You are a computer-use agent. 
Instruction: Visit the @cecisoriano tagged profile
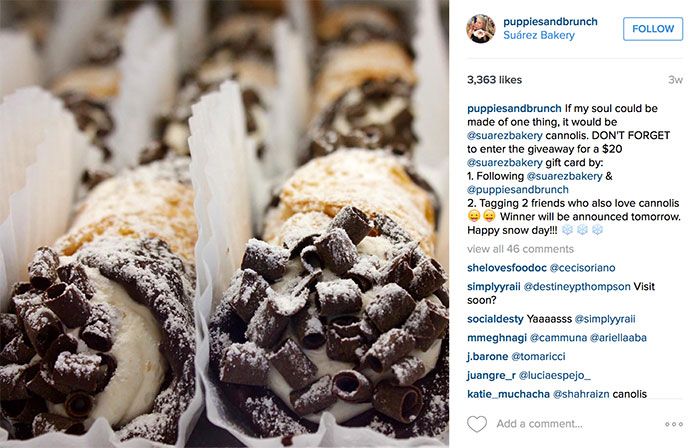pos(582,268)
